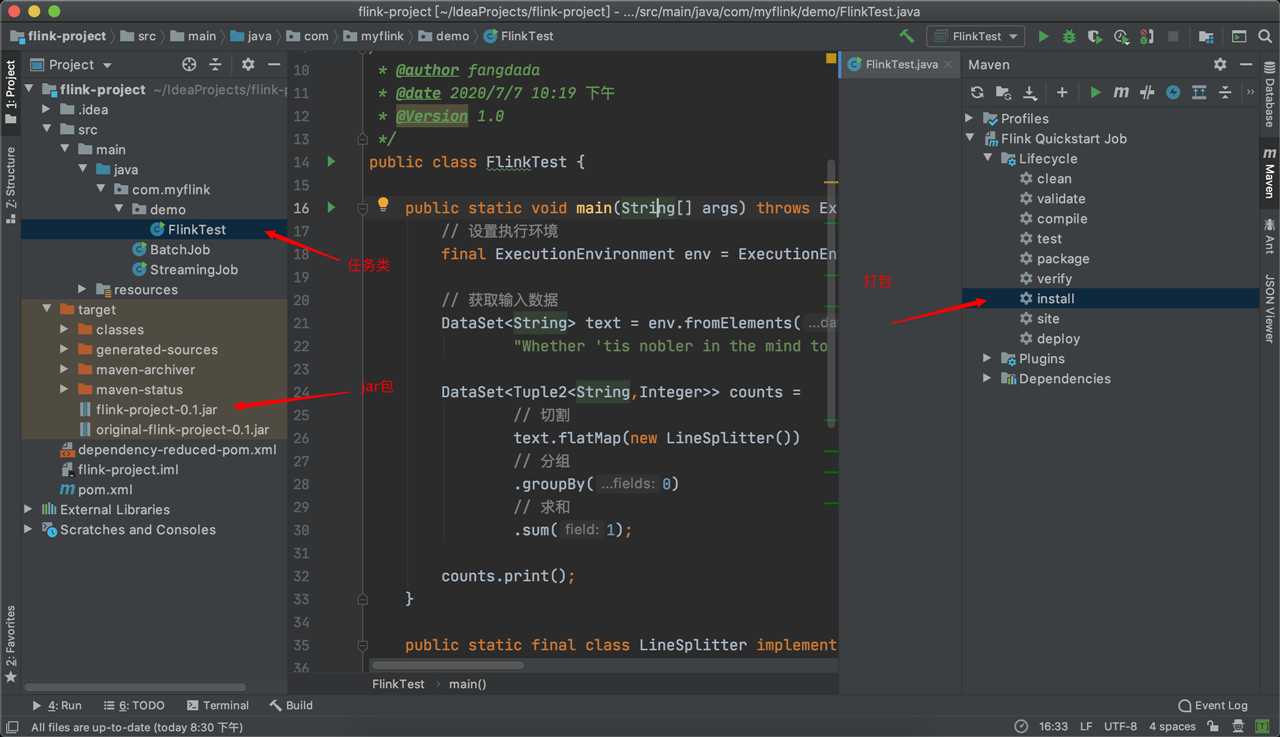Hide the Maven tool window
Screen dimensions: 1280x737
click(1245, 64)
